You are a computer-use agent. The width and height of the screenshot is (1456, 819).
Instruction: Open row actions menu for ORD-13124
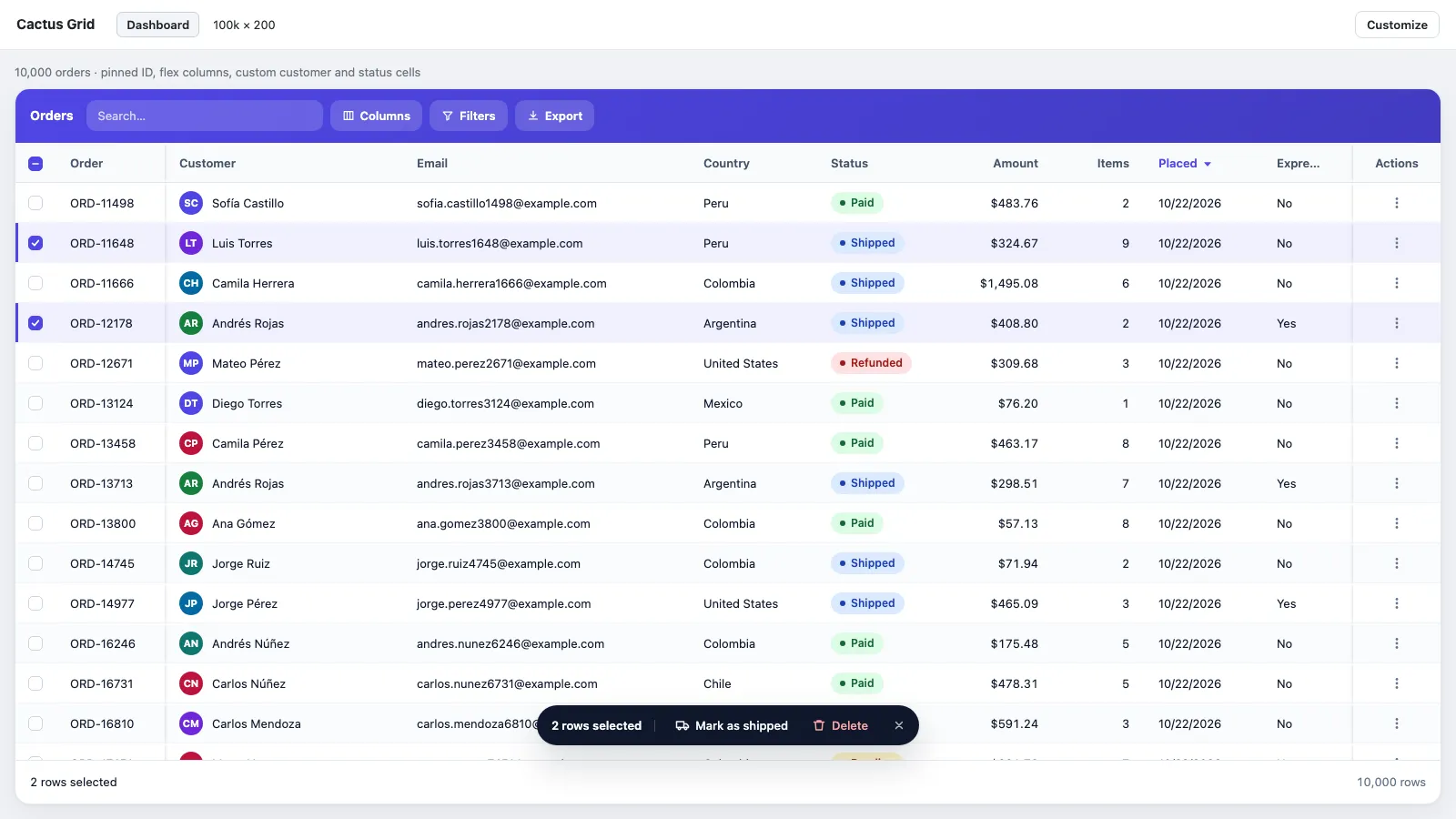1397,403
